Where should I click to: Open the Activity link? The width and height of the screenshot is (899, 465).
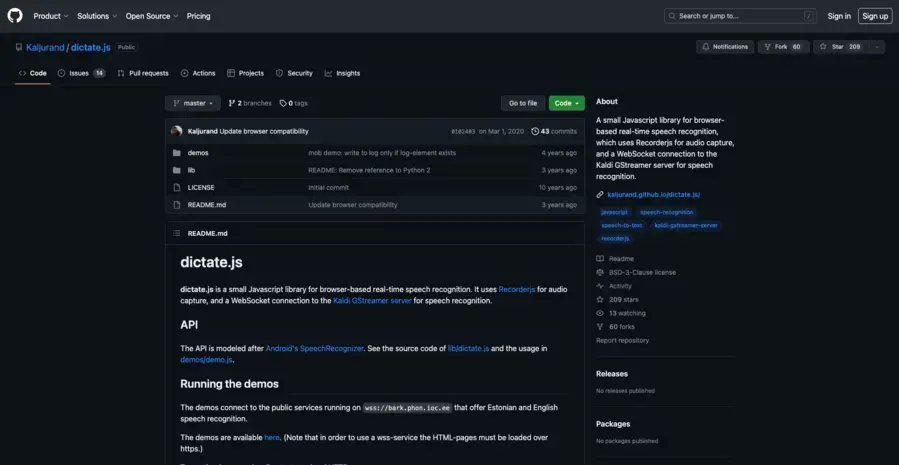click(614, 286)
